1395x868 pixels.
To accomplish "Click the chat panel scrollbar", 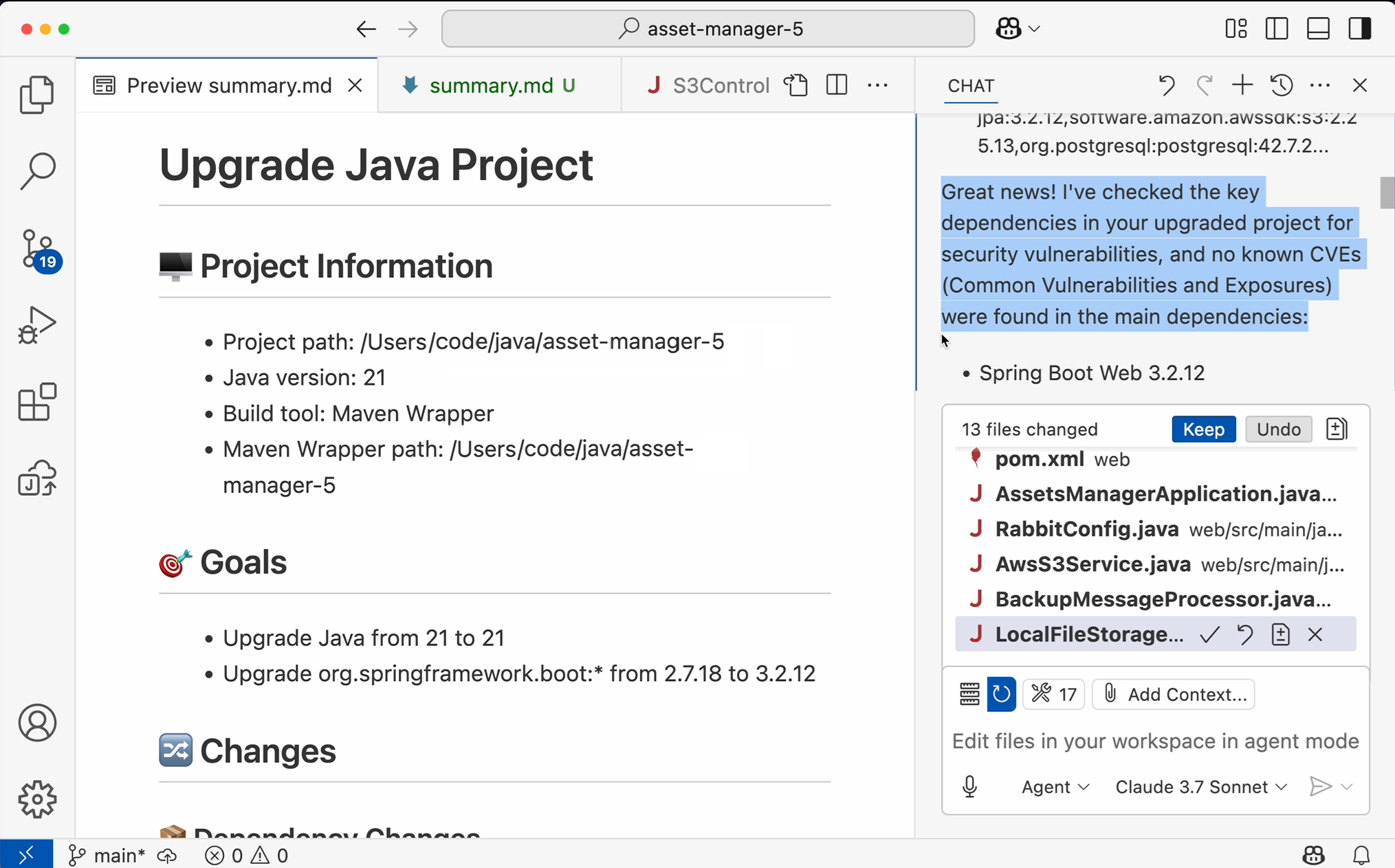I will 1387,194.
